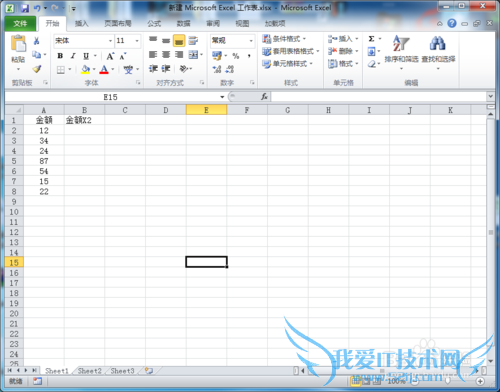This screenshot has width=500, height=392.
Task: Click the Excel Help question mark
Action: point(452,23)
